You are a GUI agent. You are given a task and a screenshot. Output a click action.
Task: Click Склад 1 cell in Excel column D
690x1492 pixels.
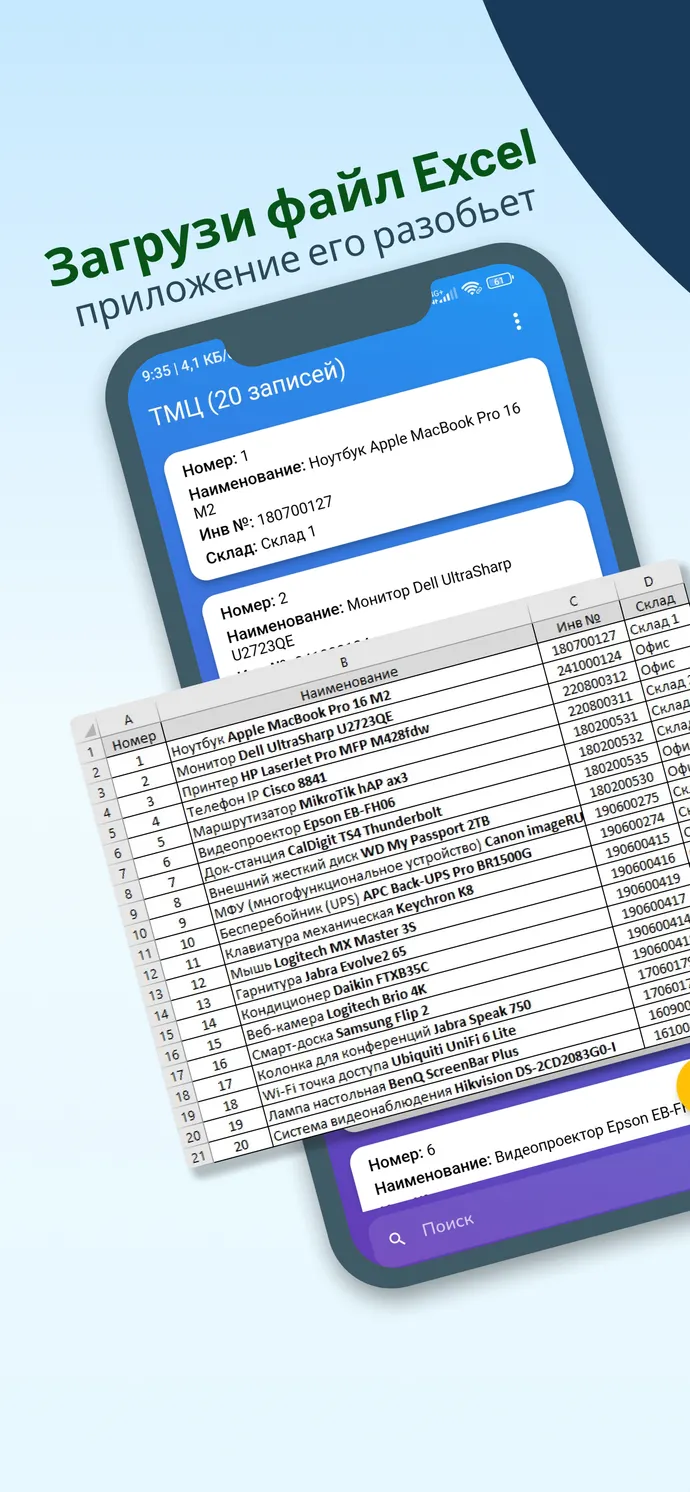[655, 625]
